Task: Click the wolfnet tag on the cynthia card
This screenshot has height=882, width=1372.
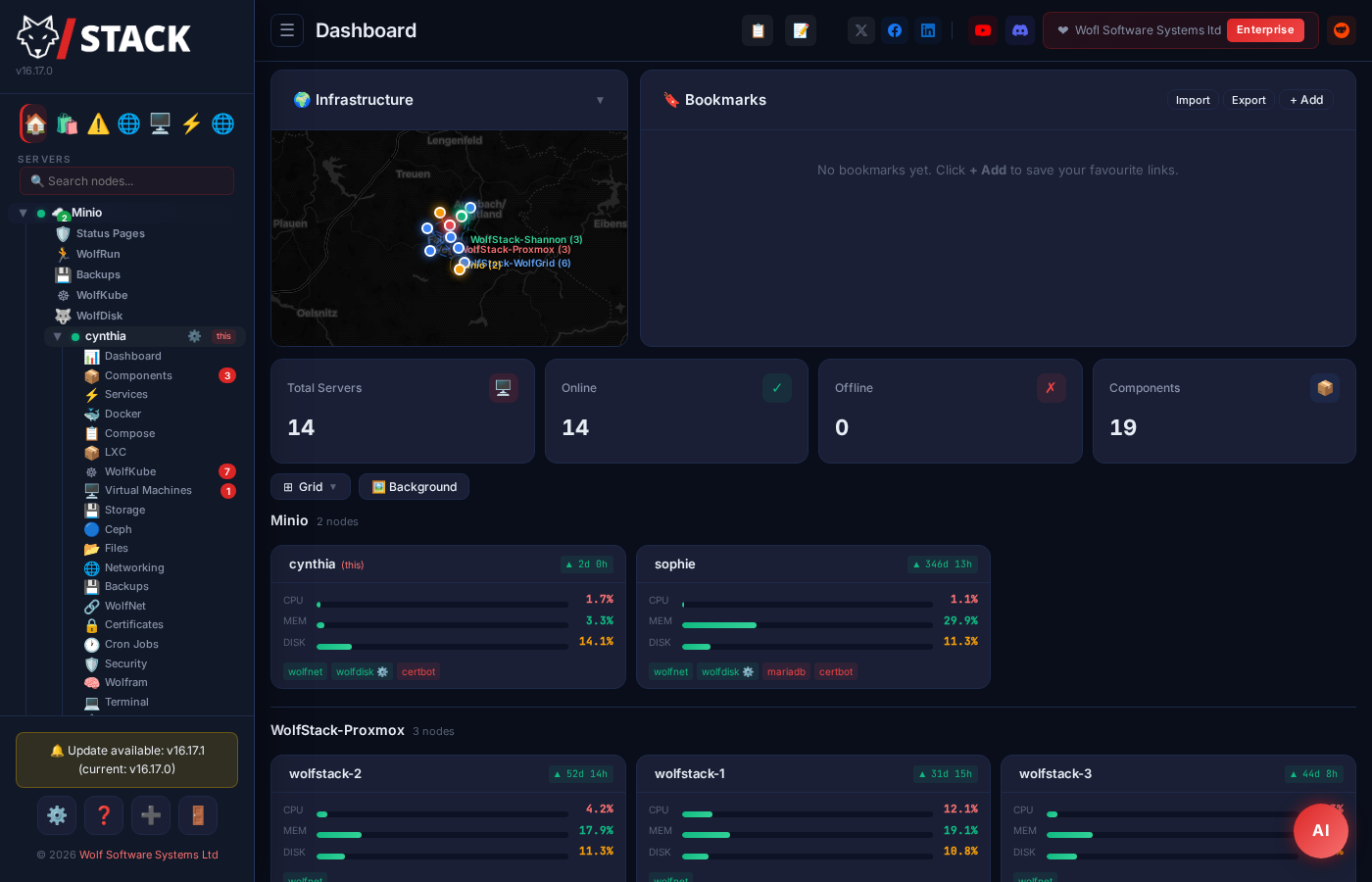Action: [x=306, y=671]
